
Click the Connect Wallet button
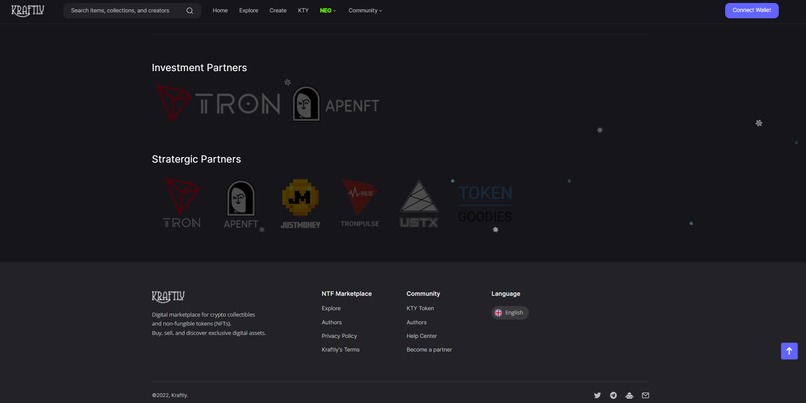752,10
